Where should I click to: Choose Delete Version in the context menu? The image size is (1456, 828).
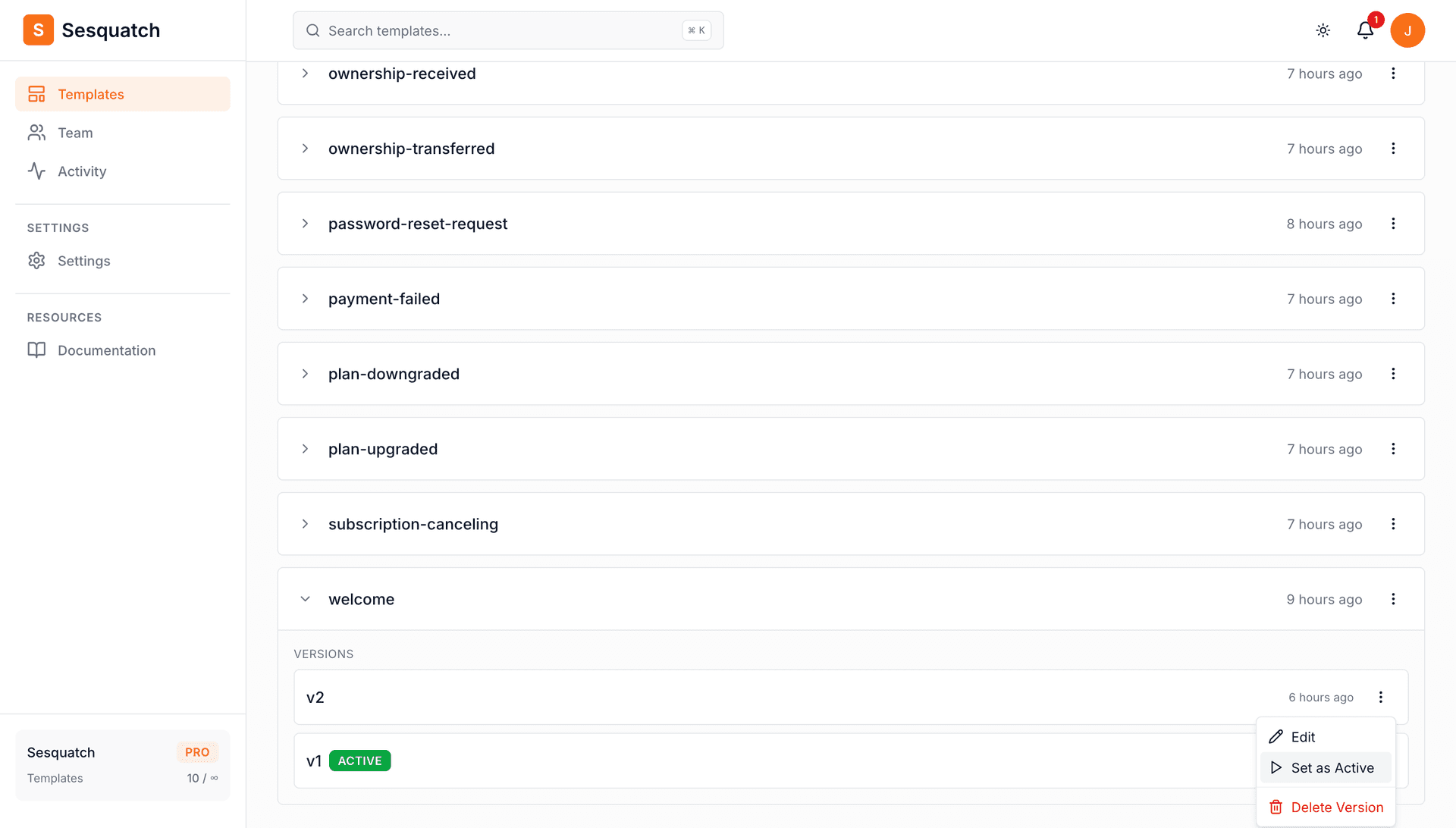1335,807
